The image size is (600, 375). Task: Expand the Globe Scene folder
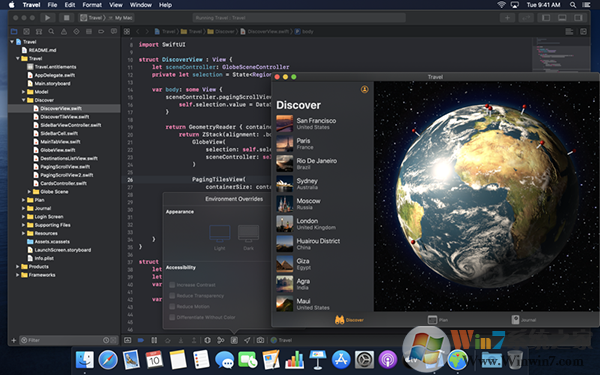click(29, 192)
